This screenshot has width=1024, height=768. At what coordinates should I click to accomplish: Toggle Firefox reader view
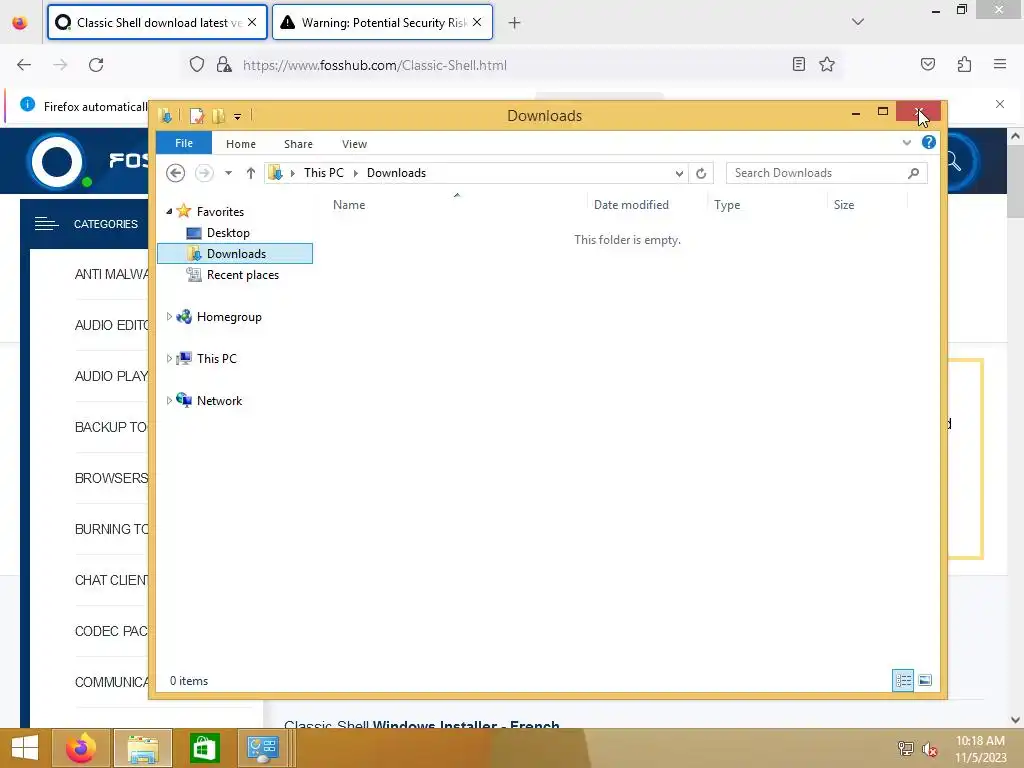tap(798, 64)
